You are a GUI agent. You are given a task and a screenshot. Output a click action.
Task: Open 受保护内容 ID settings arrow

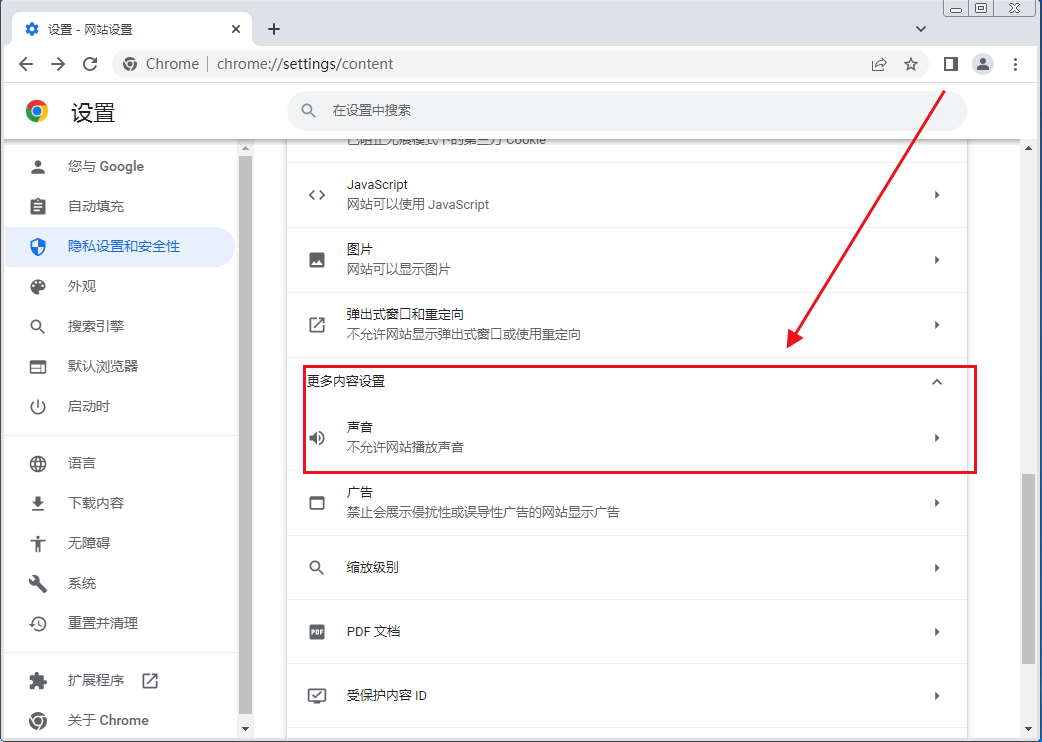pos(937,696)
